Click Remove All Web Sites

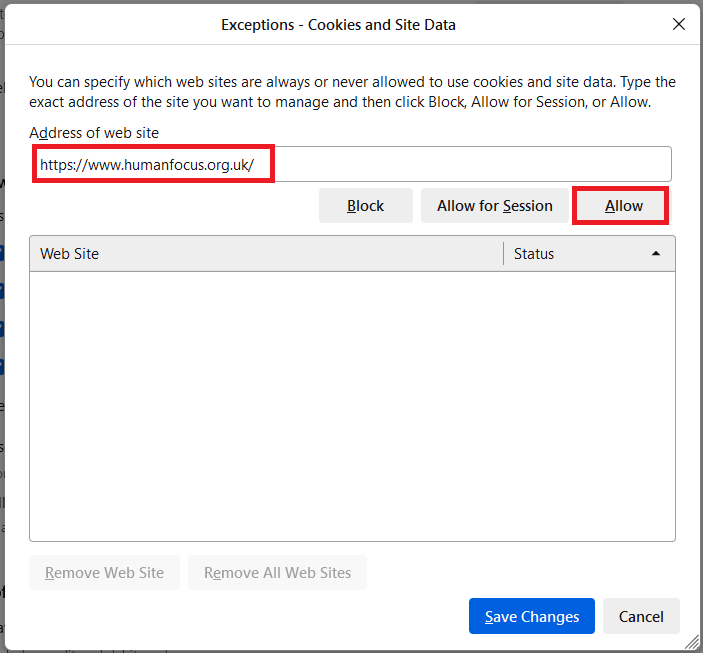[x=277, y=573]
